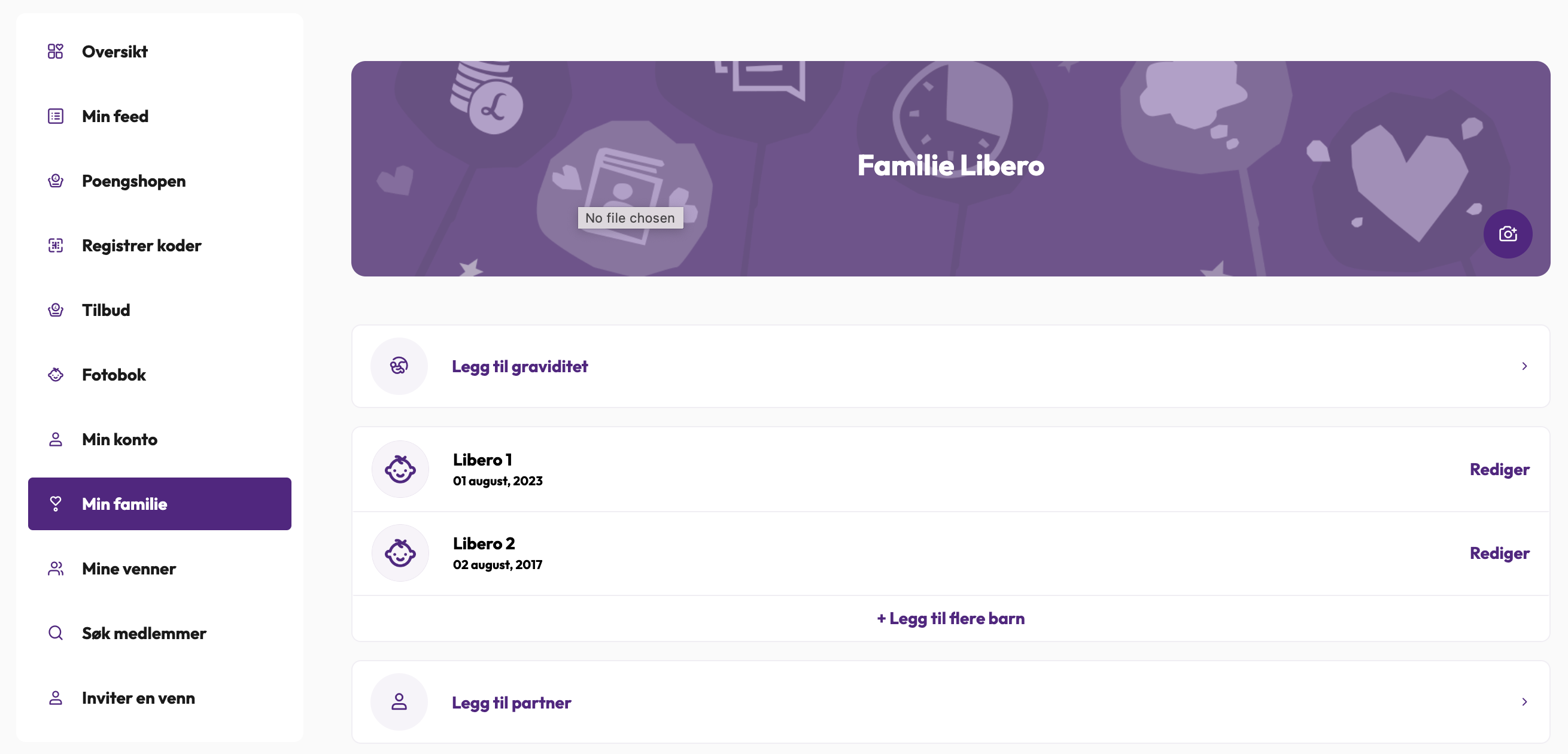Click the No file chosen upload field
1568x754 pixels.
click(x=630, y=217)
